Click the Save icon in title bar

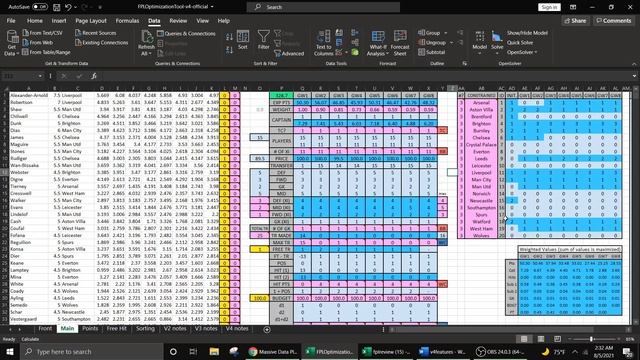click(56, 7)
